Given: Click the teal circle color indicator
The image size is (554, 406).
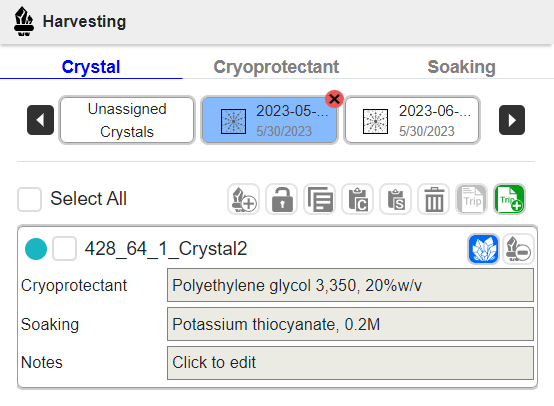Looking at the screenshot, I should [x=36, y=249].
